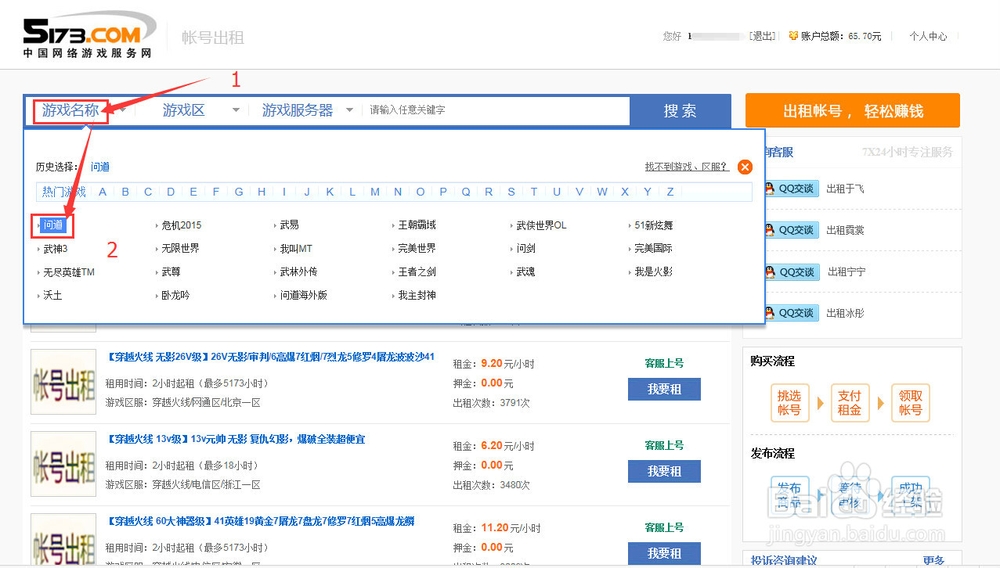Select letter G in alphabet index
This screenshot has height=568, width=1000.
239,192
